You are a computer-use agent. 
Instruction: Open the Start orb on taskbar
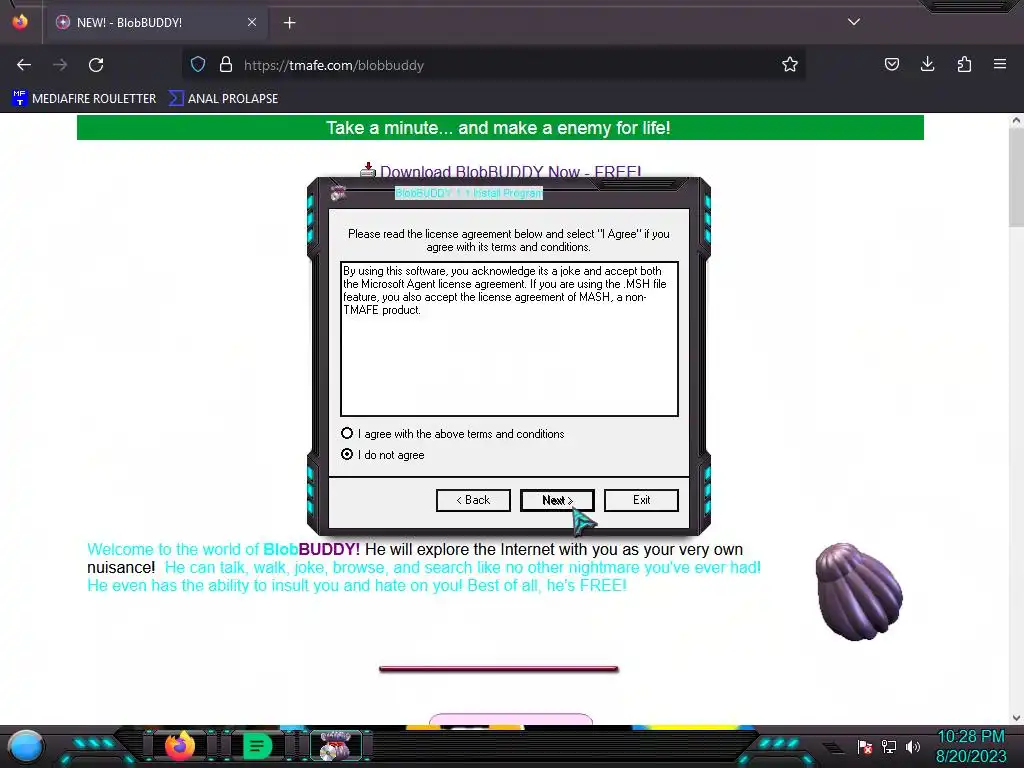(27, 746)
